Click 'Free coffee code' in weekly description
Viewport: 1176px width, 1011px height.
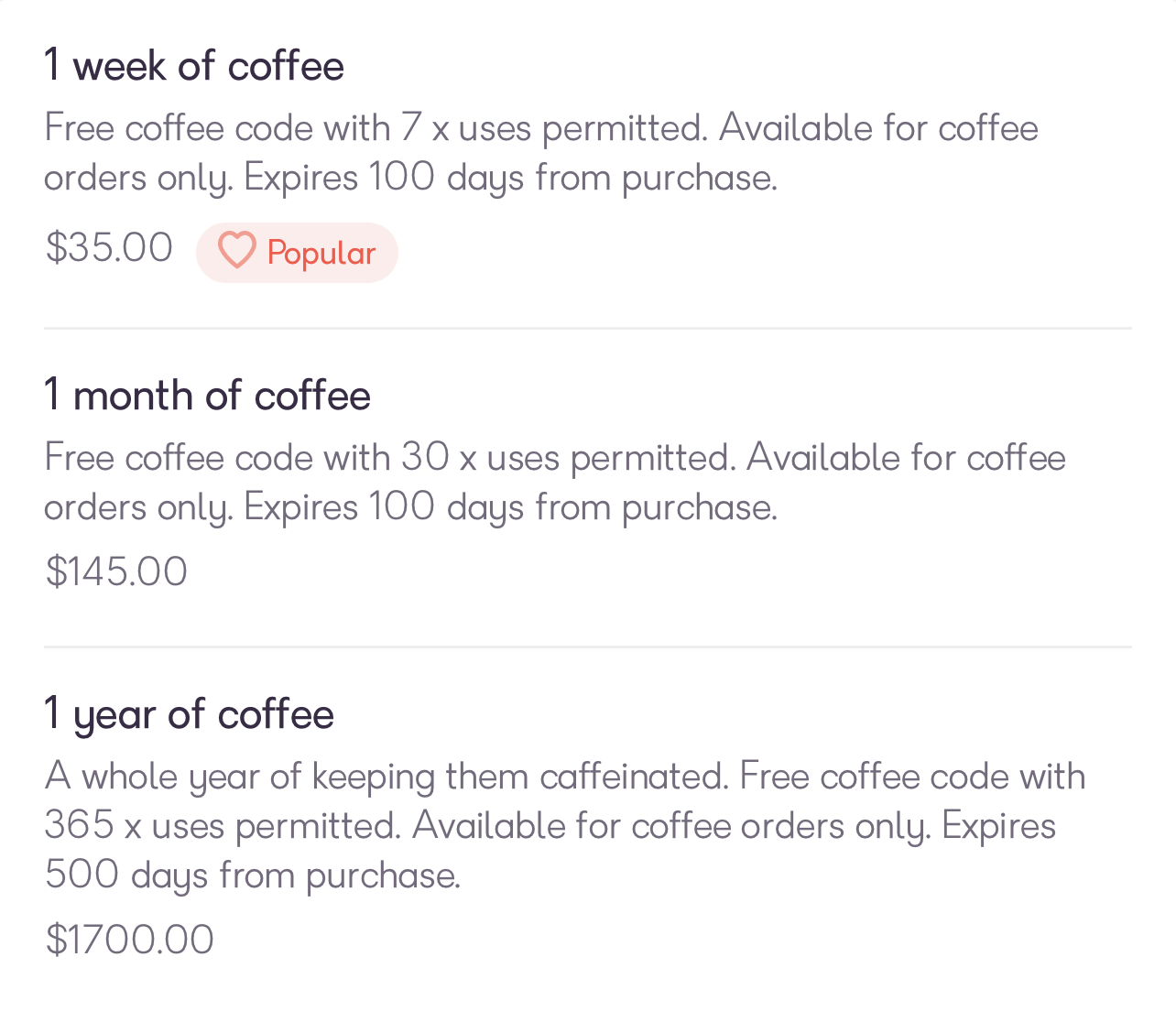[179, 128]
